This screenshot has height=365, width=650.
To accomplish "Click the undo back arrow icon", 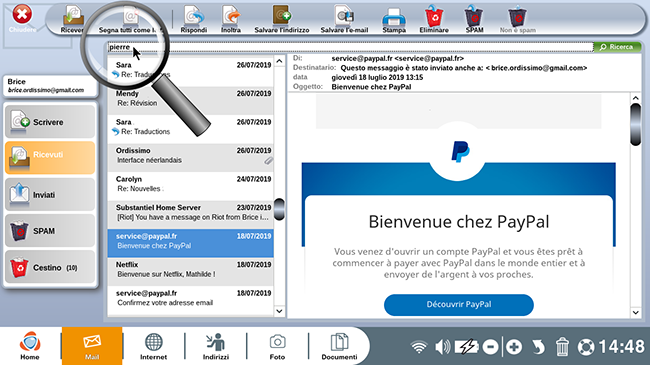I will (538, 347).
